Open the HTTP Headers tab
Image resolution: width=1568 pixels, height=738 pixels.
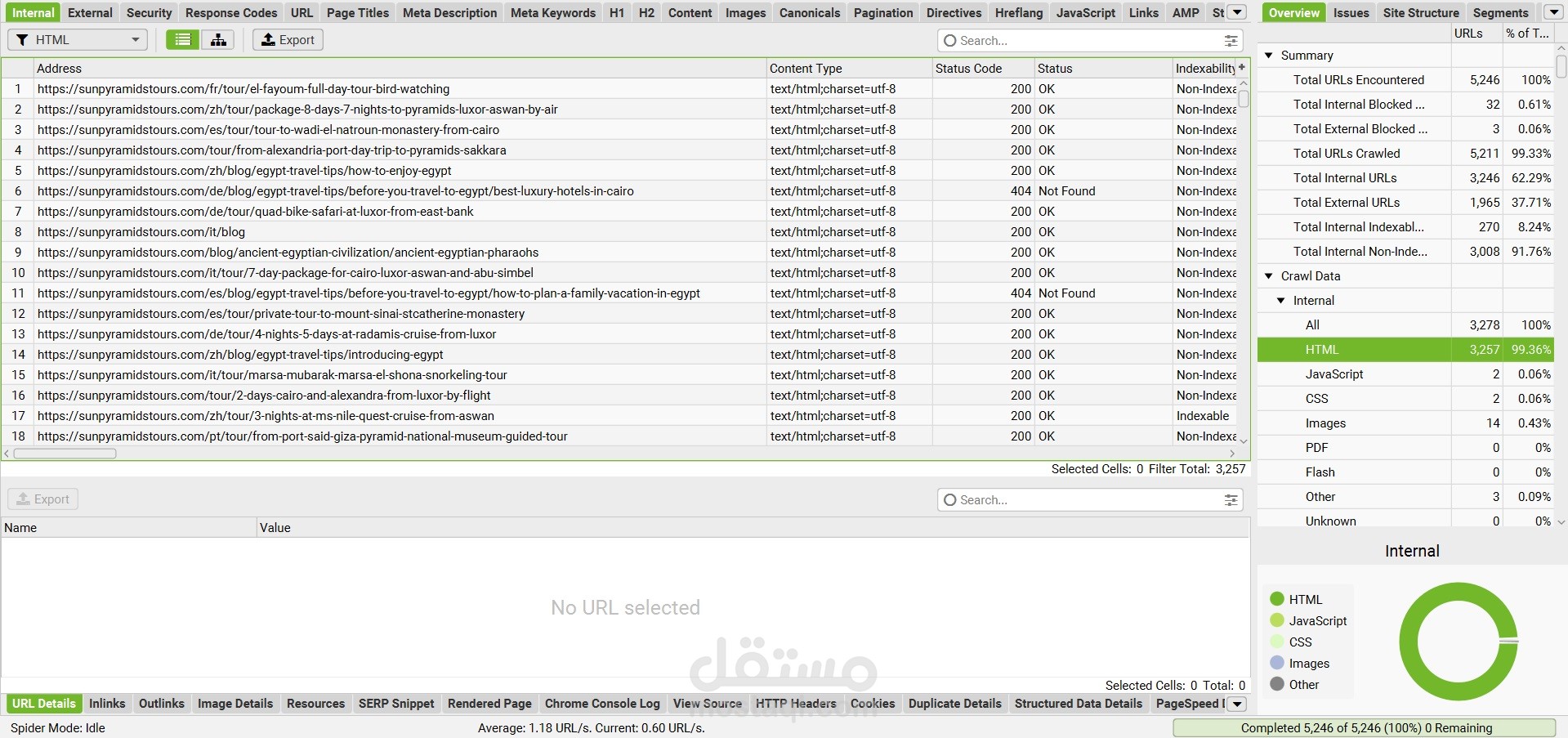tap(796, 704)
